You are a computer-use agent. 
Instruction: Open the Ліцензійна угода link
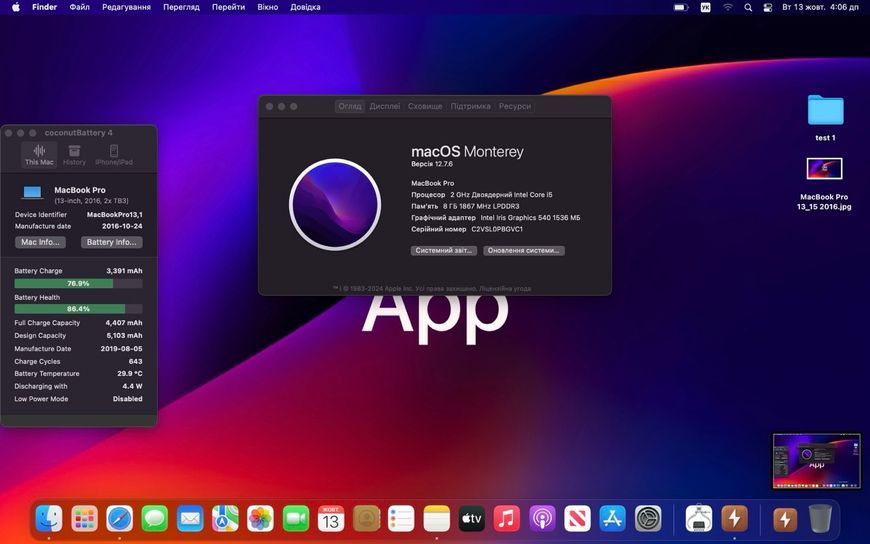[x=505, y=289]
